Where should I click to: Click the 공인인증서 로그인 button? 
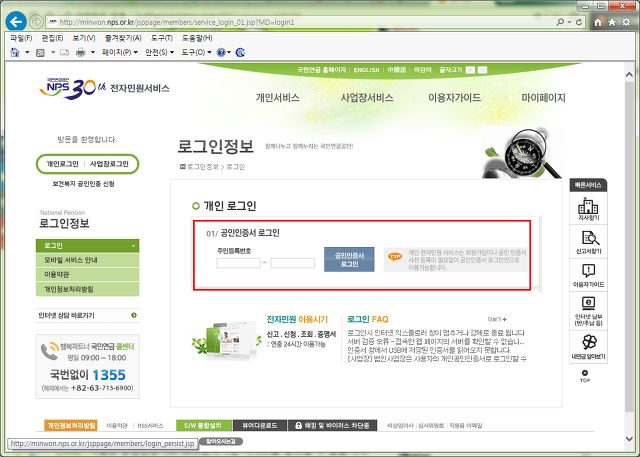click(x=349, y=260)
